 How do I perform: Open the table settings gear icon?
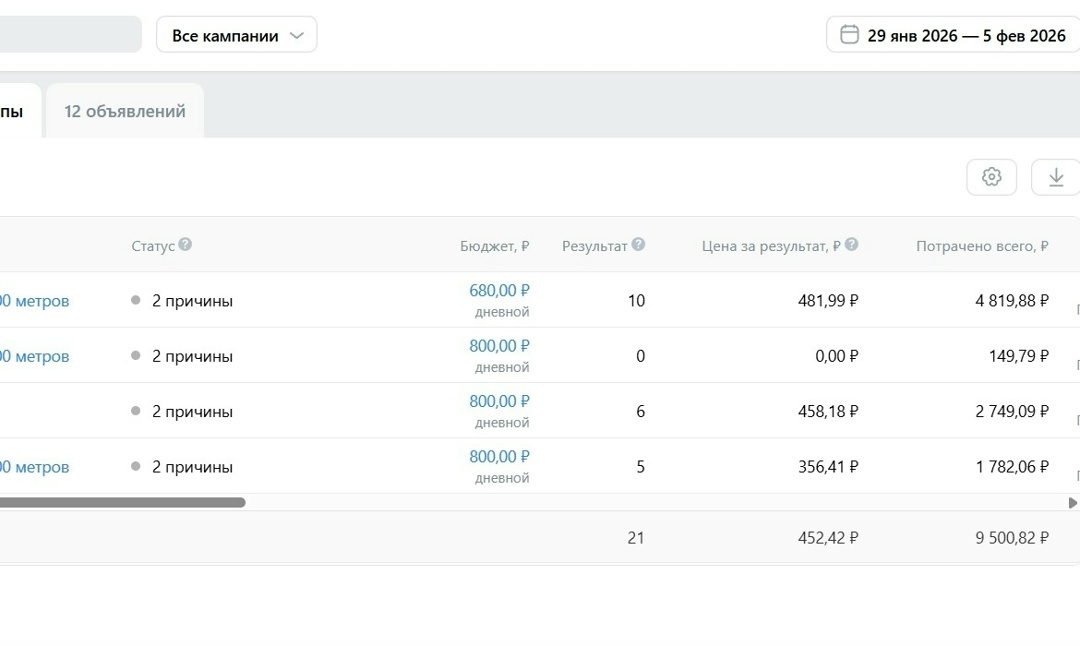point(991,177)
